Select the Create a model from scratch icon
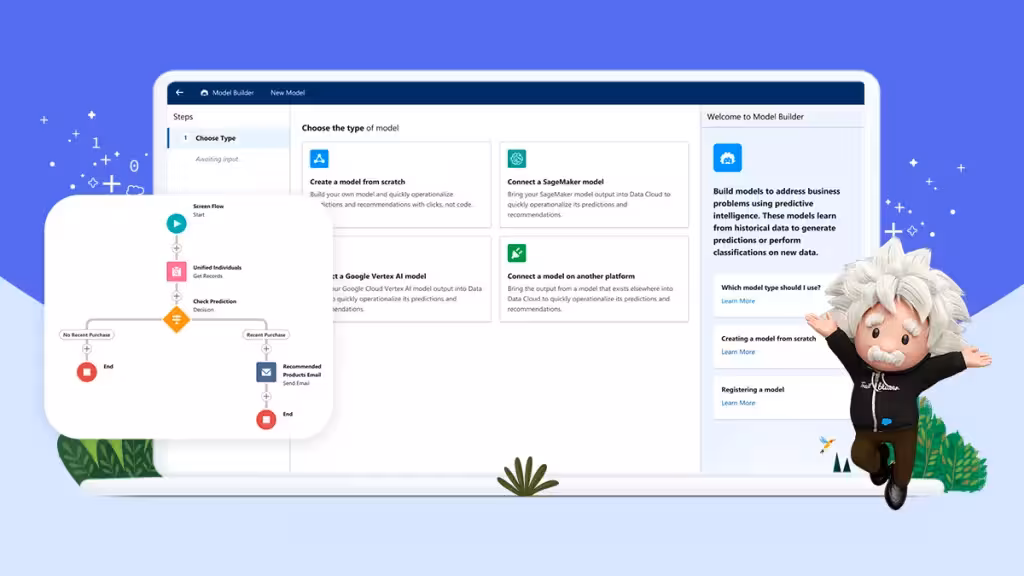Viewport: 1024px width, 576px height. coord(319,158)
